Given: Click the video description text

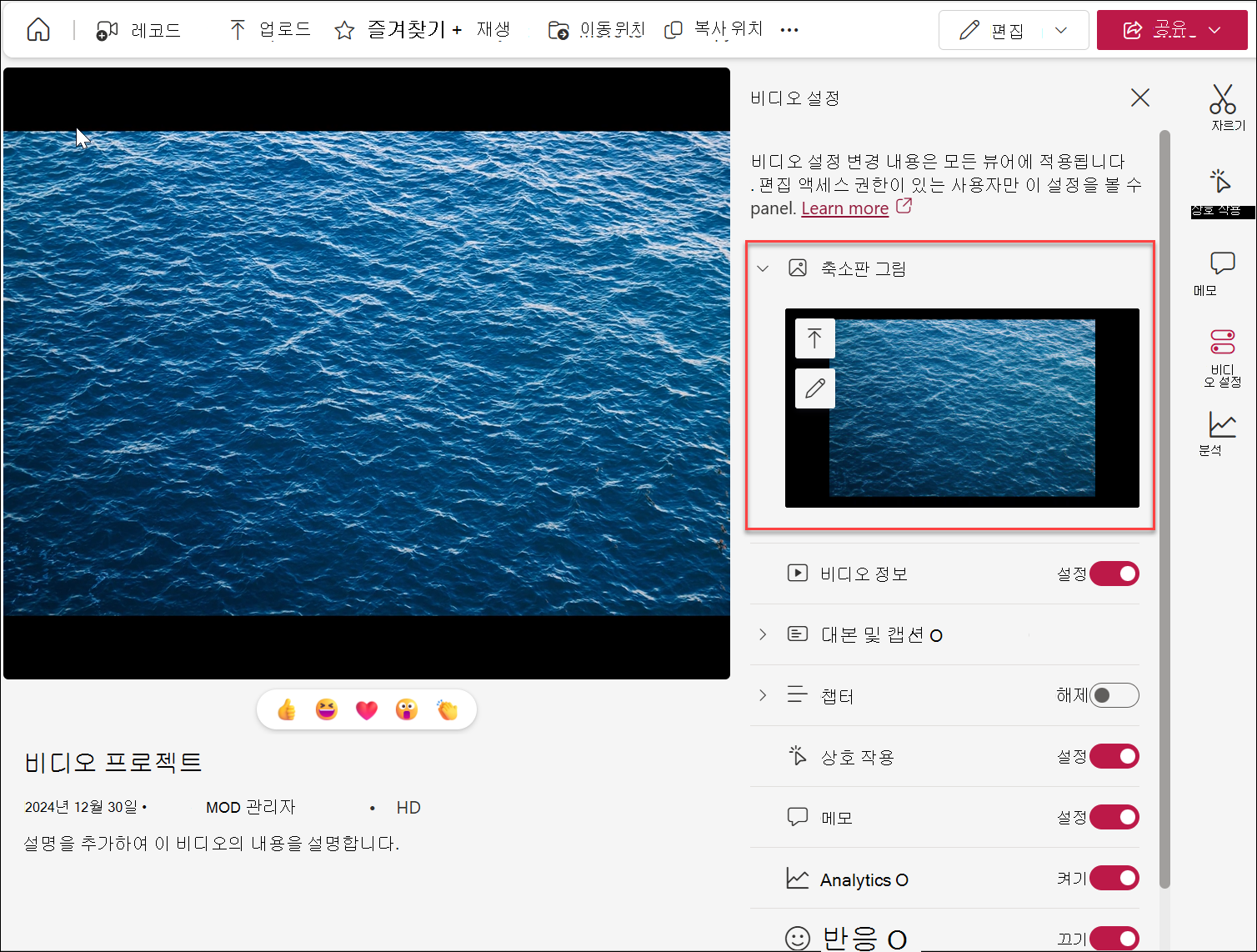Looking at the screenshot, I should (212, 844).
